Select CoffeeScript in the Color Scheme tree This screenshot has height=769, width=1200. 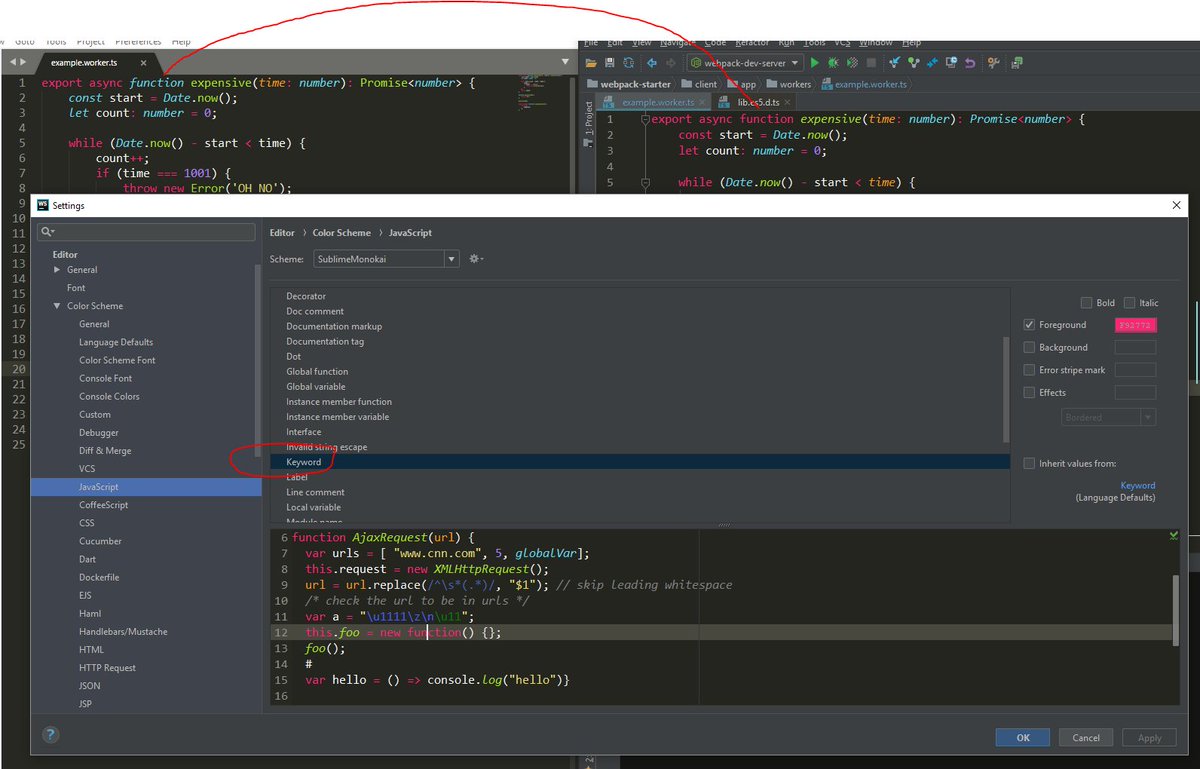pos(104,505)
